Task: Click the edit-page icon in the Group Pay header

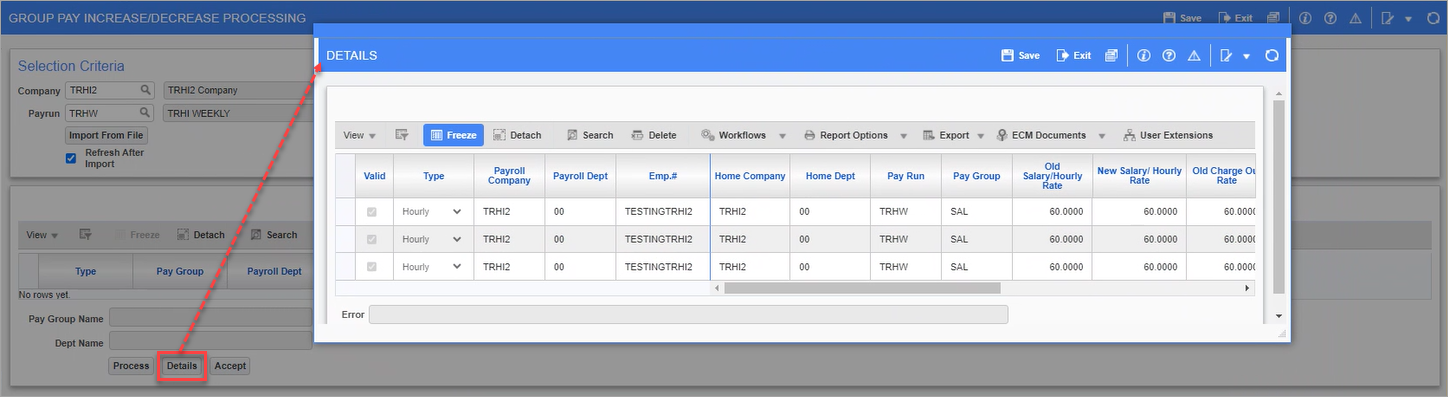Action: point(1388,18)
